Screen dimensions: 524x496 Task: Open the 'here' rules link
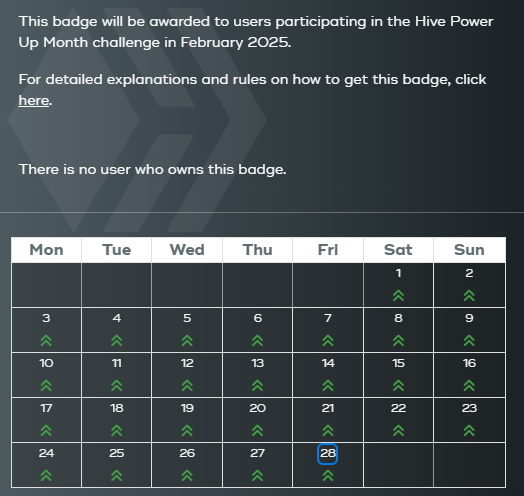[x=34, y=100]
